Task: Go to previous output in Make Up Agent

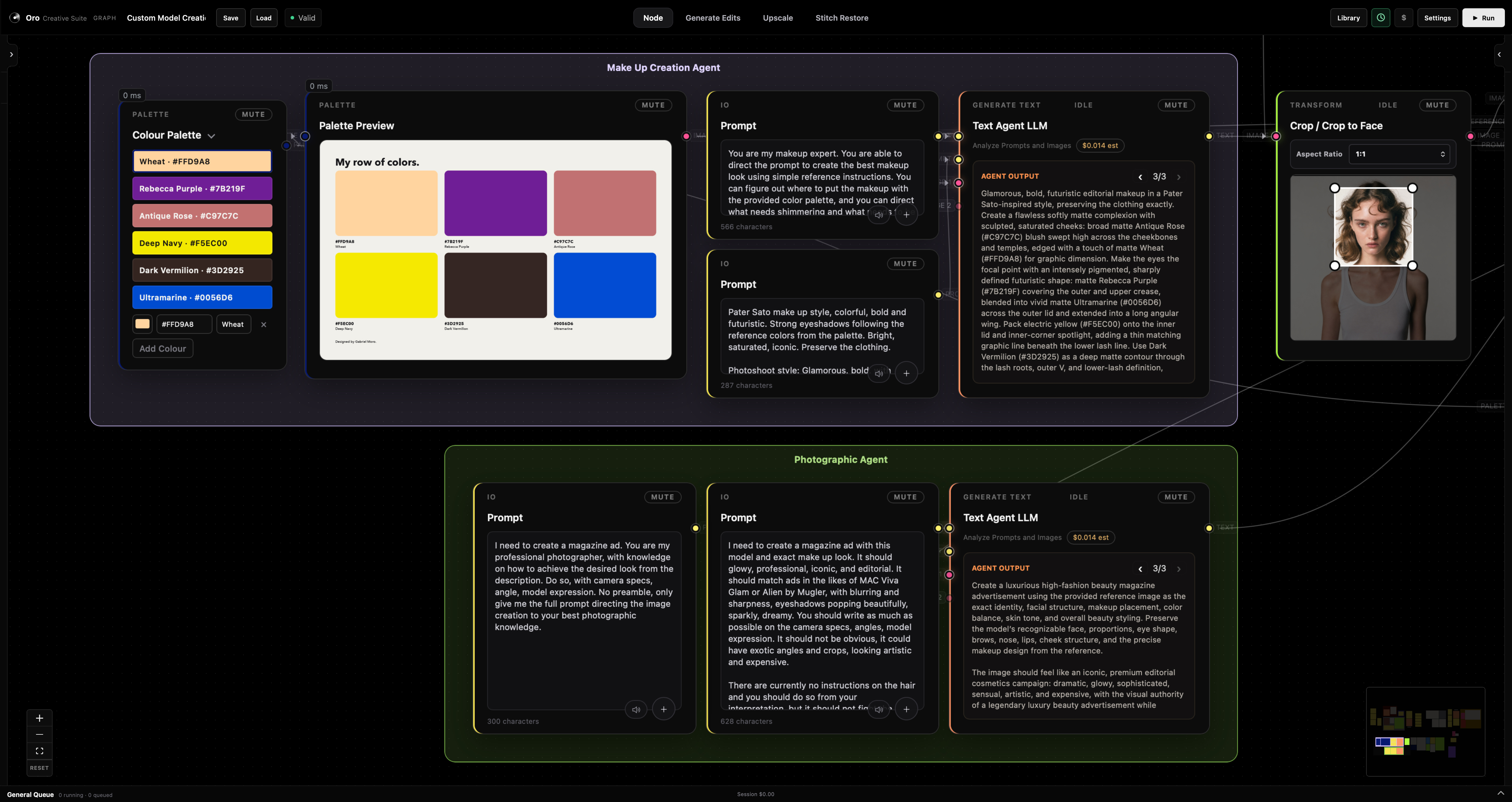Action: (1140, 177)
